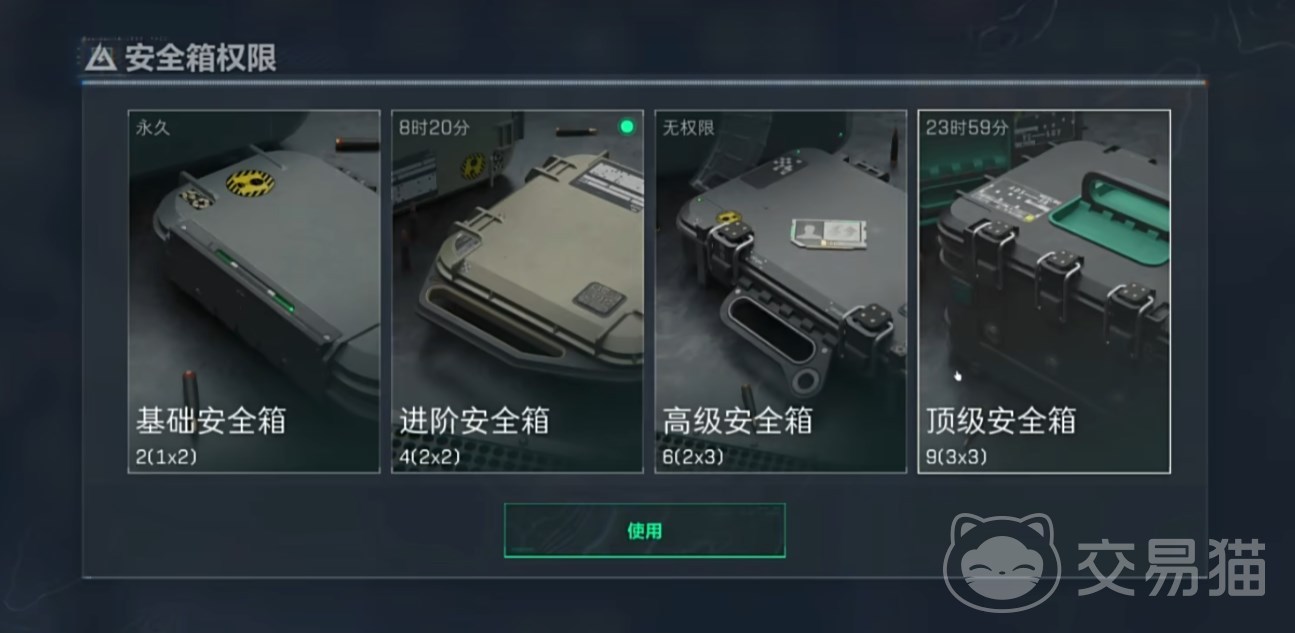
Task: Select the 基础安全箱 name label
Action: coord(211,420)
